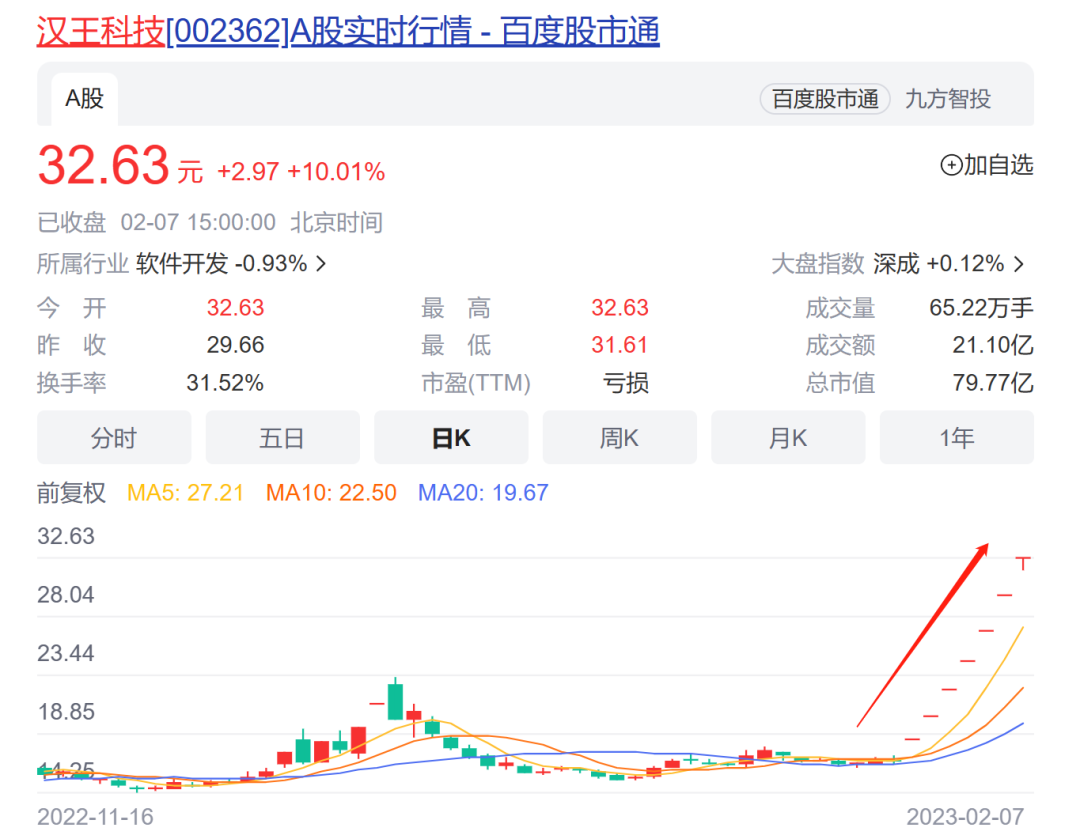Click the 23.44 price axis label
The width and height of the screenshot is (1080, 839).
pyautogui.click(x=65, y=654)
